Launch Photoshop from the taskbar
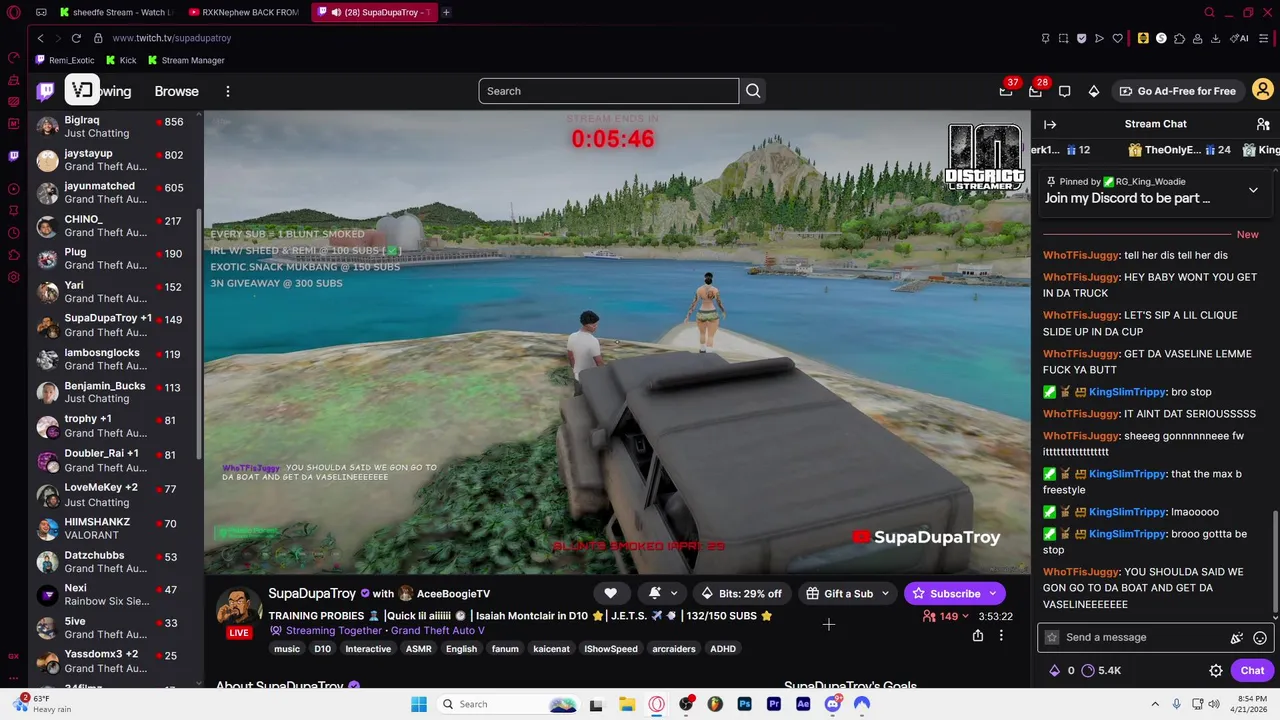Viewport: 1280px width, 720px height. 744,704
